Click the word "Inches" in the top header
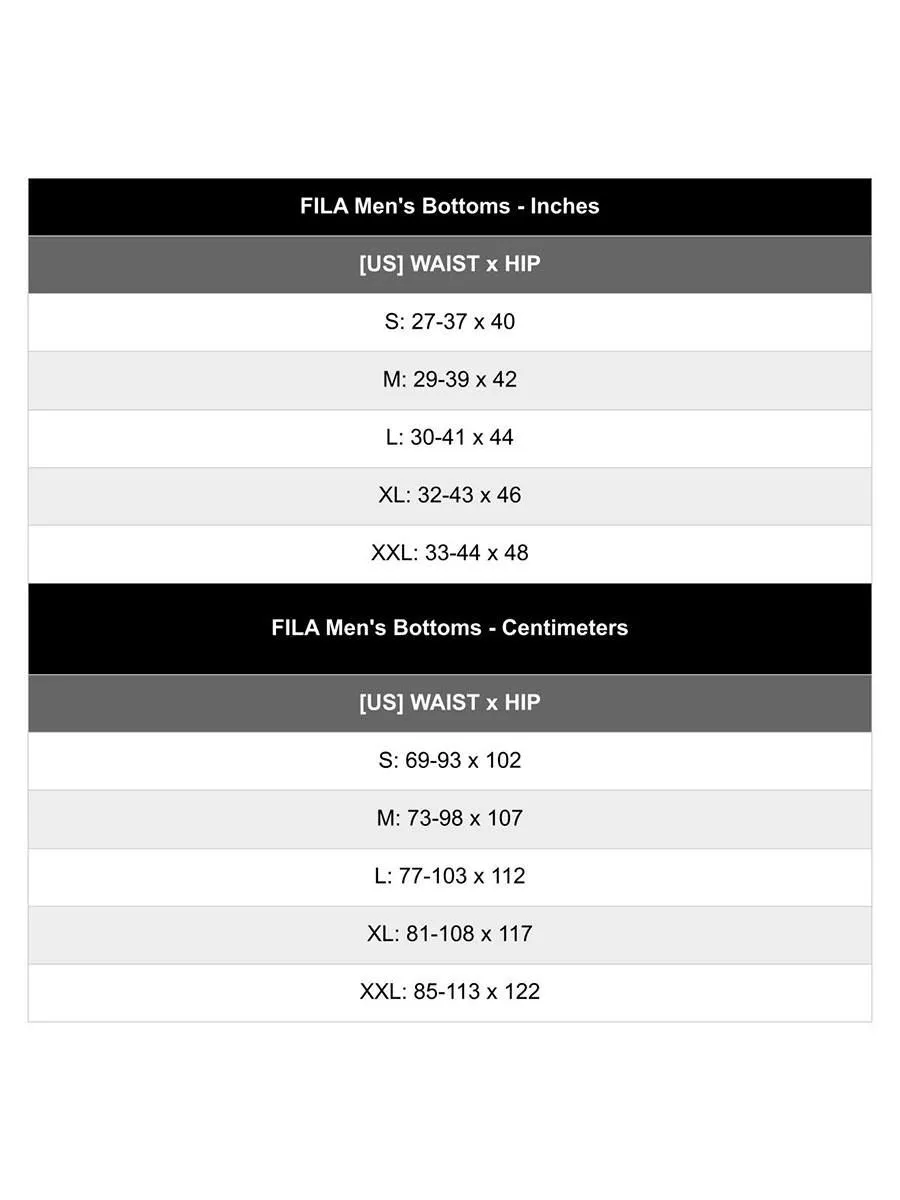The image size is (900, 1200). point(565,207)
